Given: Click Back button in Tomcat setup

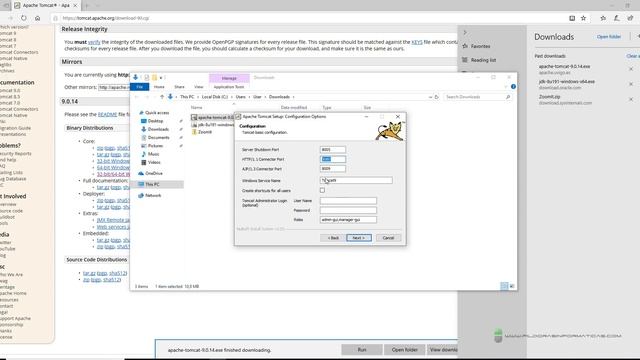Looking at the screenshot, I should coord(333,238).
